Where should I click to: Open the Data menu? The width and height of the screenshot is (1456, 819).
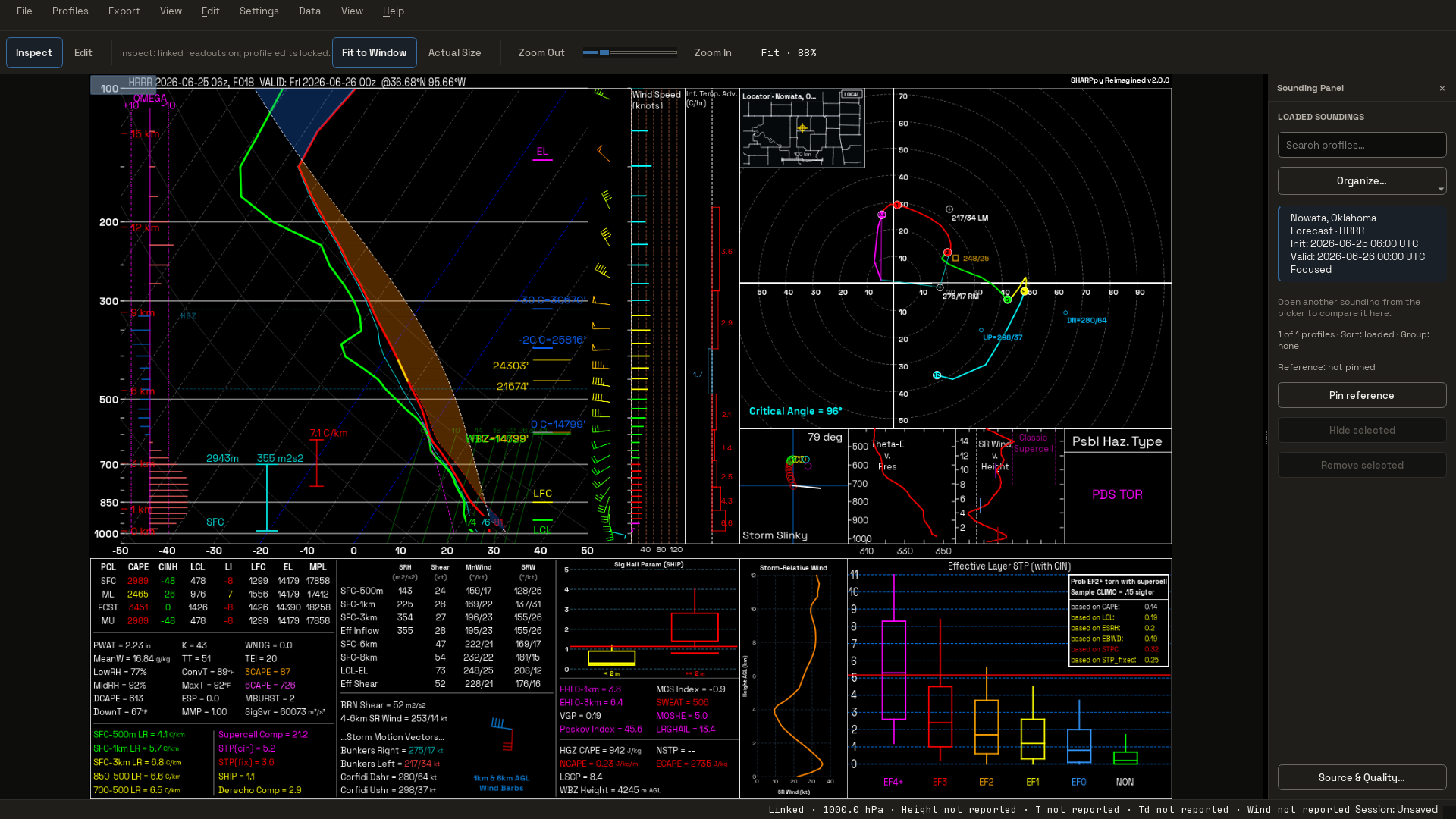coord(309,11)
